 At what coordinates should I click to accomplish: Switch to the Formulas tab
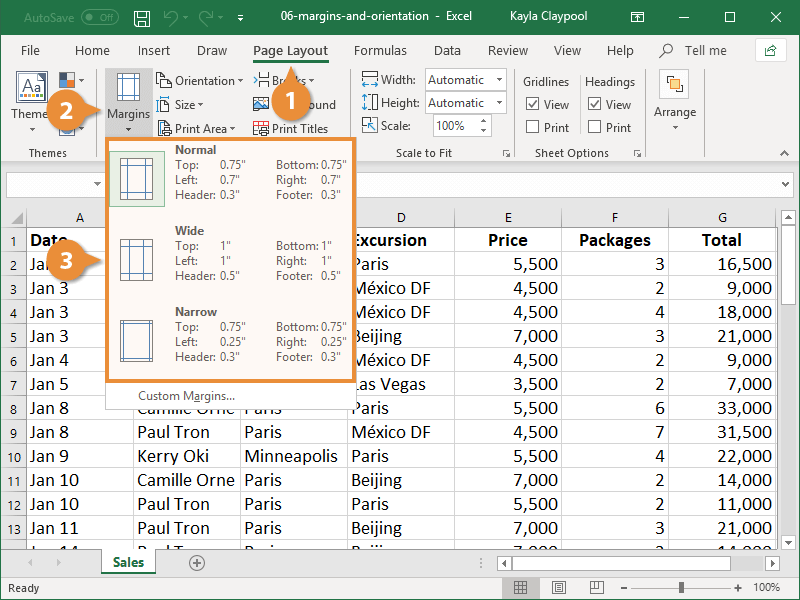click(380, 51)
